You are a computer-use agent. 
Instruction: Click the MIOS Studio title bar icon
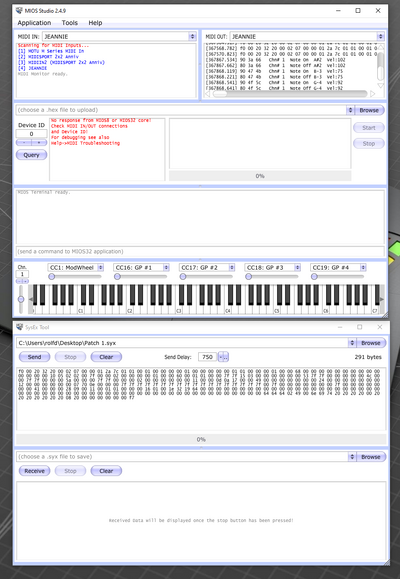coord(19,10)
